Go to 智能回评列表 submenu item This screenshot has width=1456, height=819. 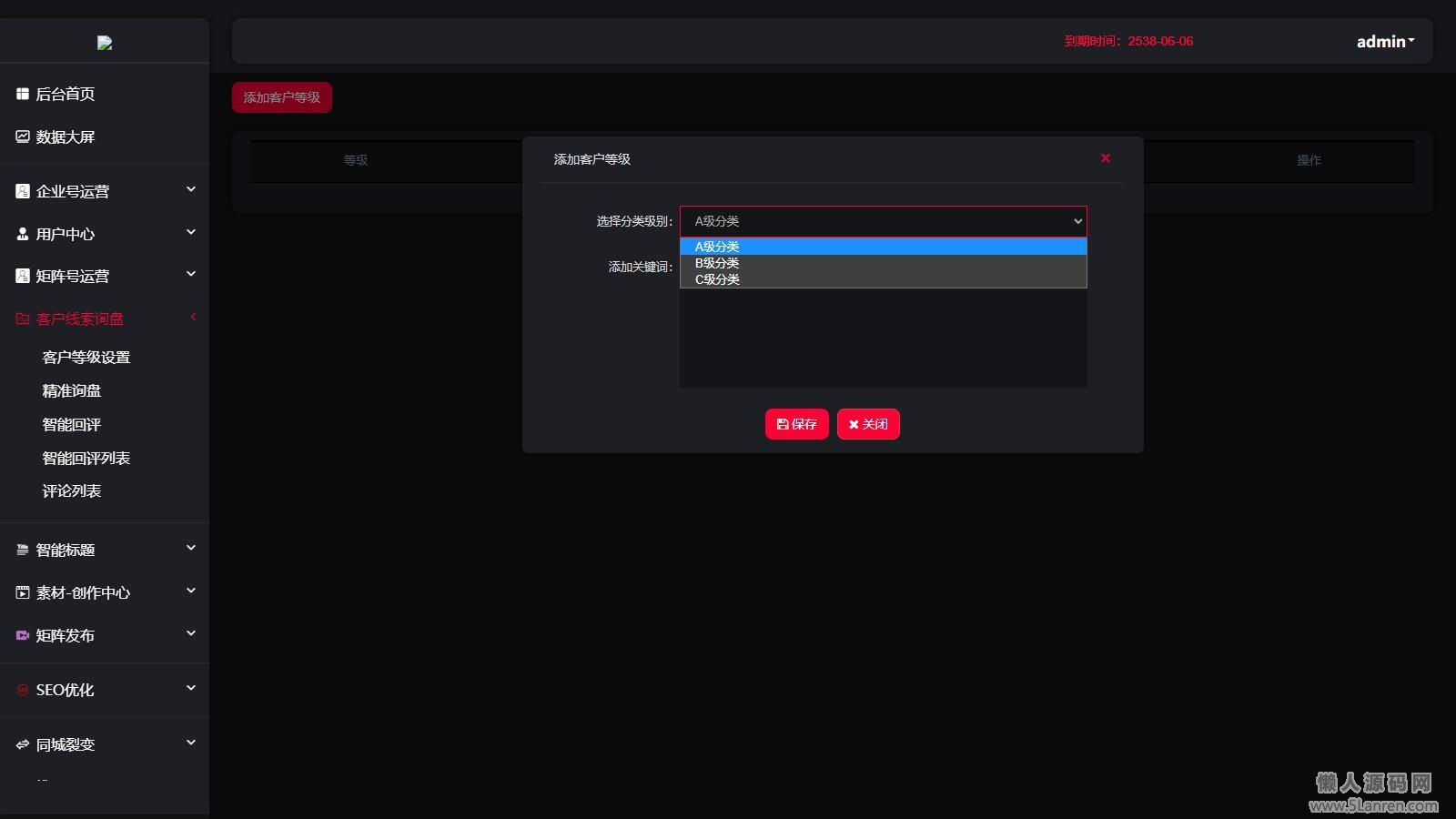(86, 459)
